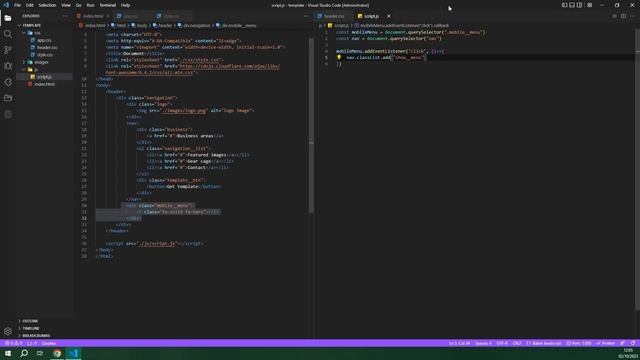Open the Terminal menu
The height and width of the screenshot is (360, 640).
pos(108,5)
